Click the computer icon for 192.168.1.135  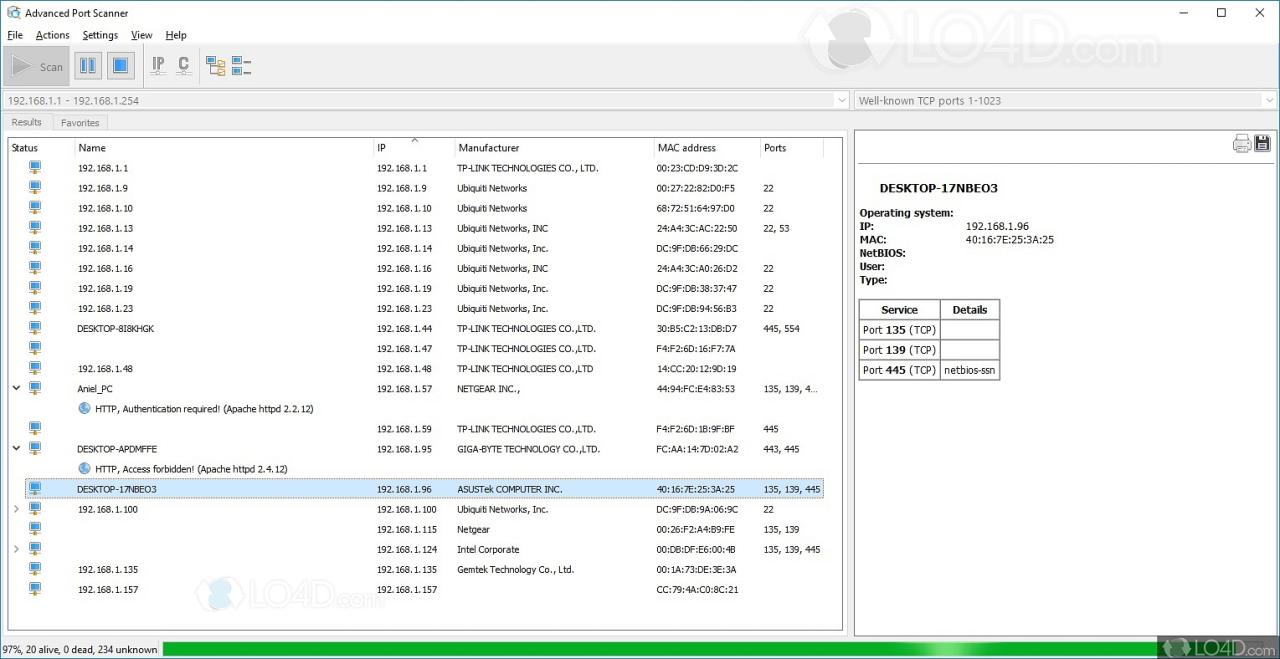tap(35, 568)
